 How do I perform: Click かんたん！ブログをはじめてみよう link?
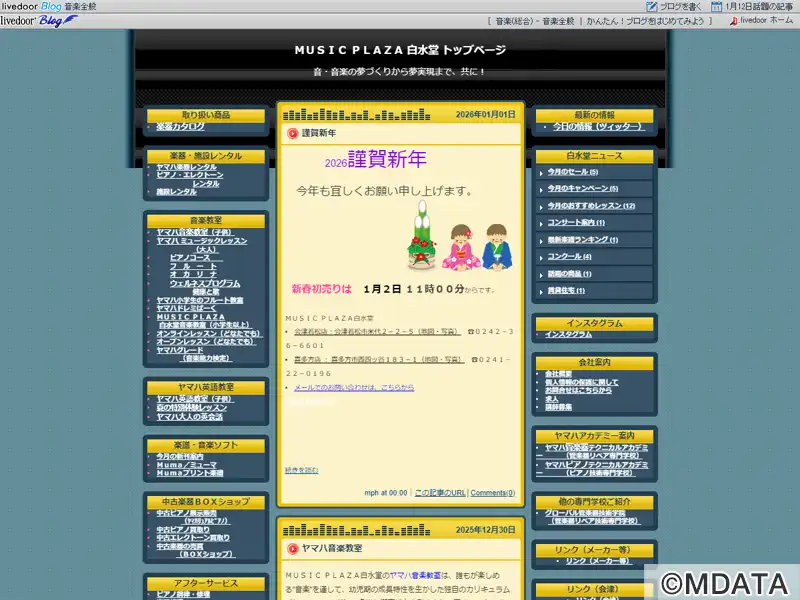pos(645,21)
